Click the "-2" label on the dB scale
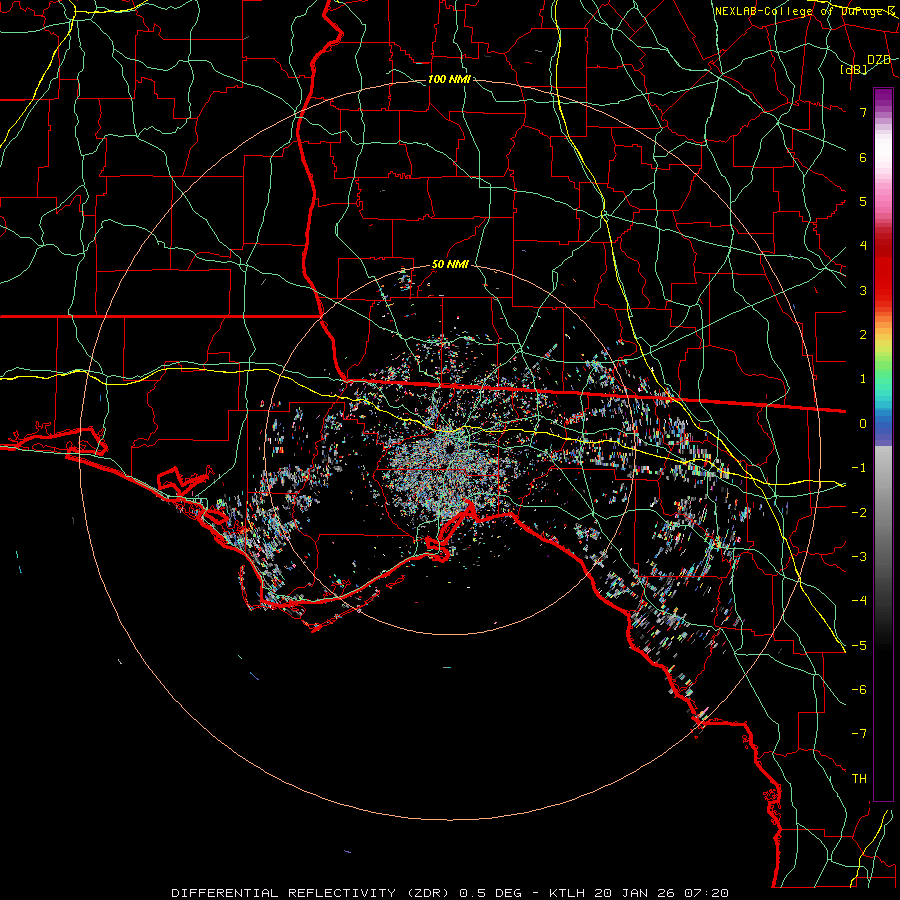900x900 pixels. click(x=859, y=513)
